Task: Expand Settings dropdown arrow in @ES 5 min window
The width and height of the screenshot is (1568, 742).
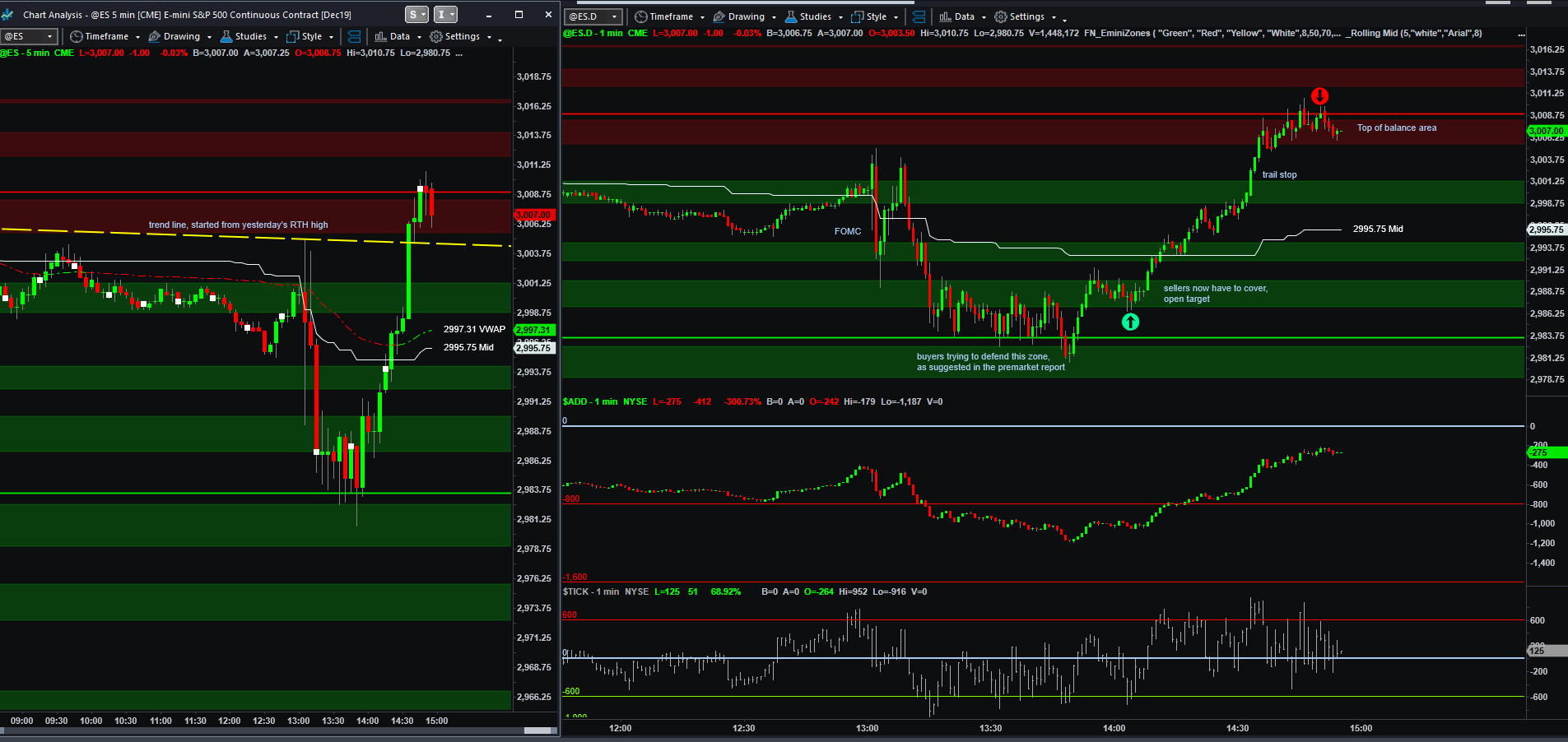Action: point(489,37)
